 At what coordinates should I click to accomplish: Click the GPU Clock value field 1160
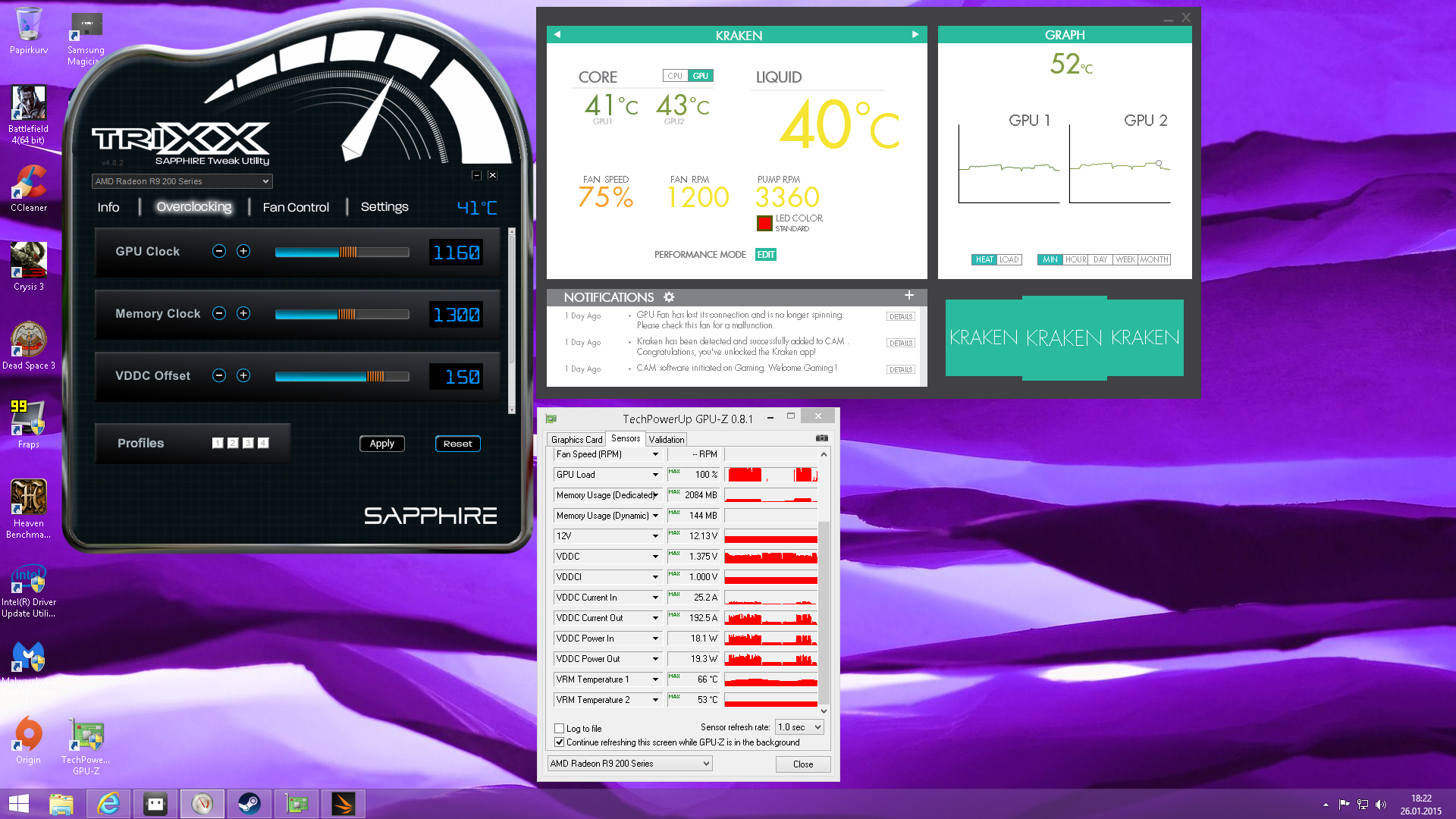click(457, 253)
